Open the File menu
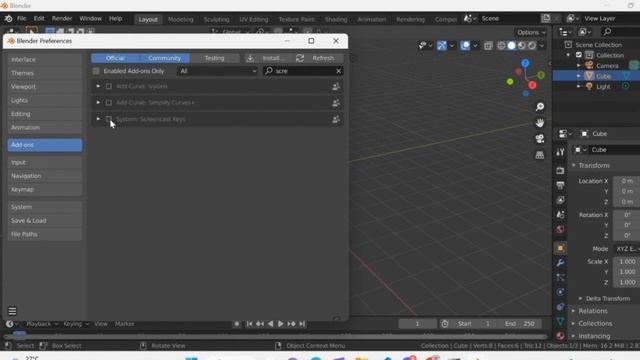Screen dimensions: 640x360 pos(22,18)
